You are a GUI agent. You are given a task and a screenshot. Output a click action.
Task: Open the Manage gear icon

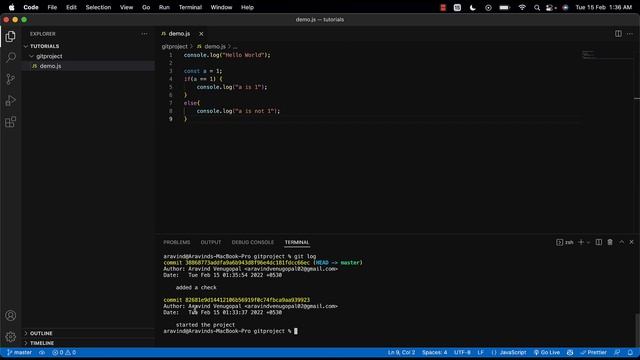pos(11,336)
